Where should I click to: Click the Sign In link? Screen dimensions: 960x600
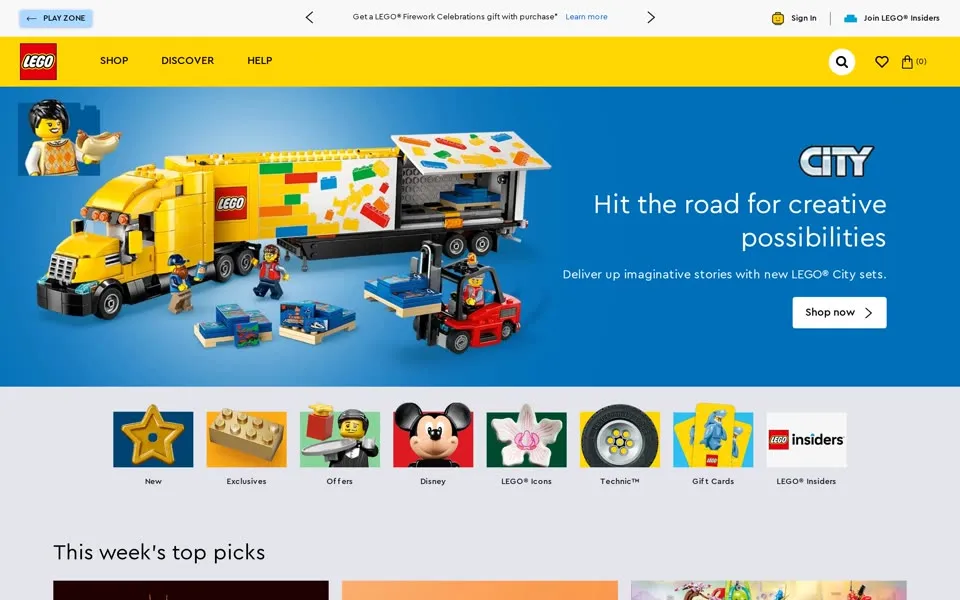pyautogui.click(x=803, y=18)
